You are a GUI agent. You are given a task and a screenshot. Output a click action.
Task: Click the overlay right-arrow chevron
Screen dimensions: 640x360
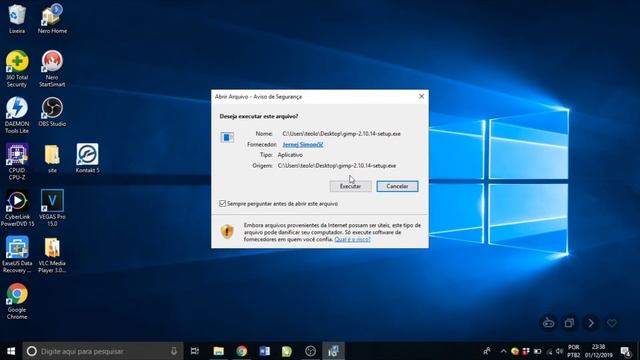[591, 323]
